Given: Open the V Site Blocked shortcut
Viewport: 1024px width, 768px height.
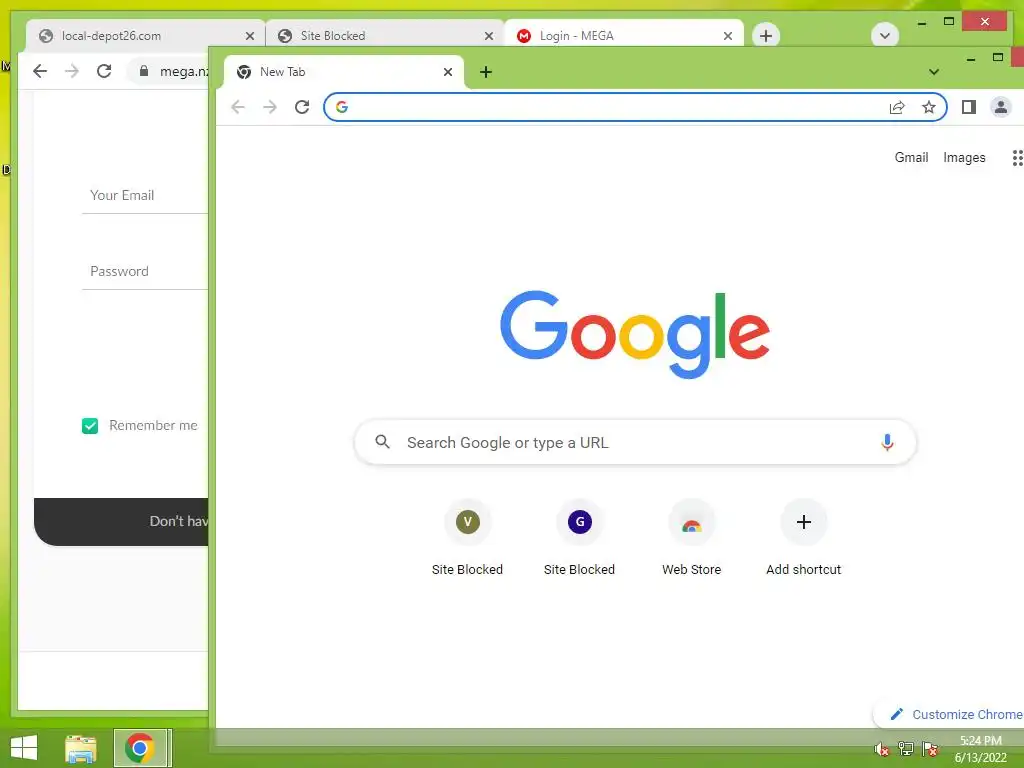Looking at the screenshot, I should tap(468, 539).
